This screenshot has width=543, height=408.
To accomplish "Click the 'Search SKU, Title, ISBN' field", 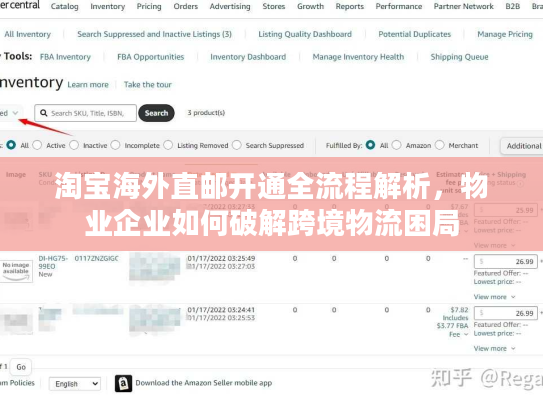I will click(85, 113).
